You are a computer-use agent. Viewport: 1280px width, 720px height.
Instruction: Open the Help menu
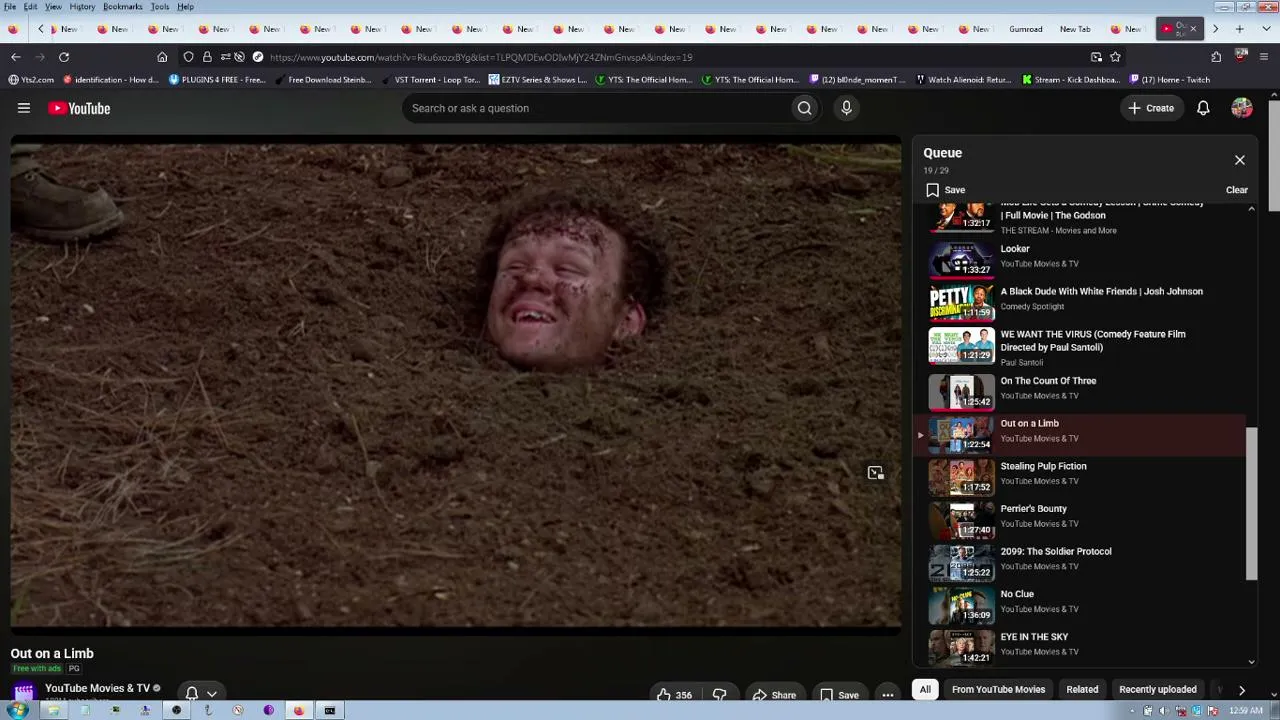point(186,7)
